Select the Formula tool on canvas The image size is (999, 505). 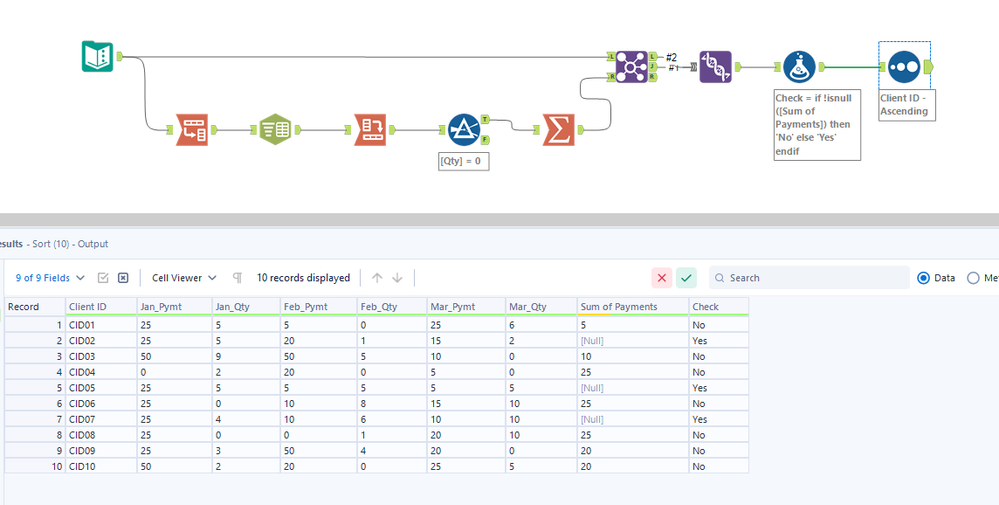(x=799, y=67)
